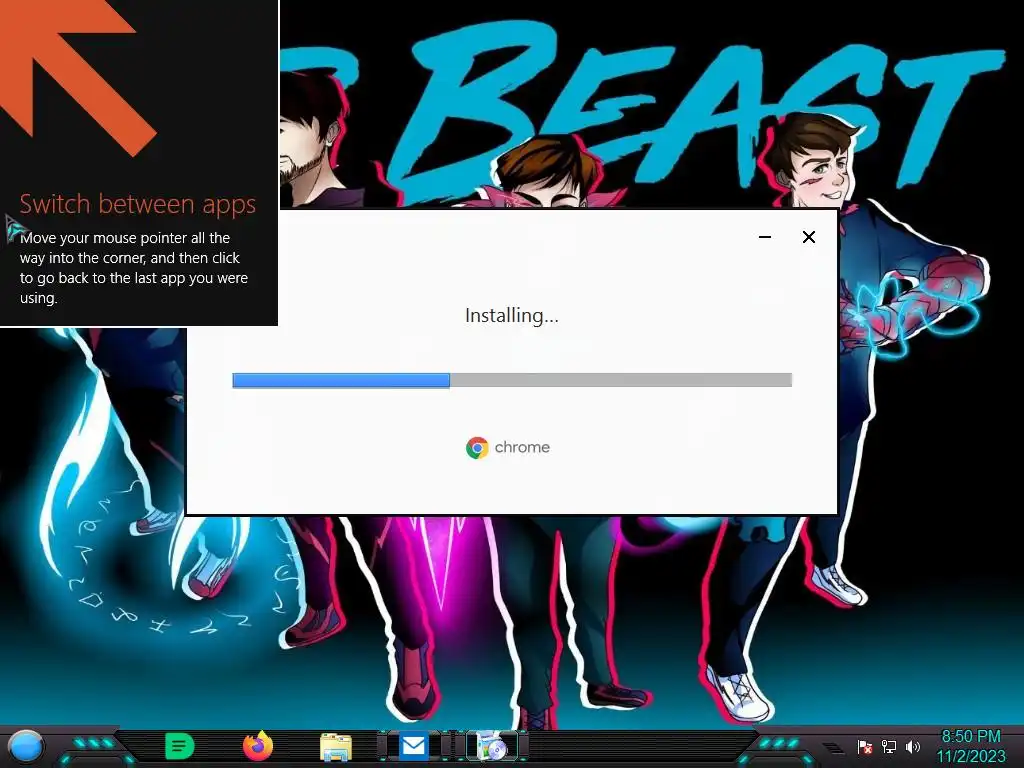Open network status icon in tray
The image size is (1024, 768).
coord(889,746)
